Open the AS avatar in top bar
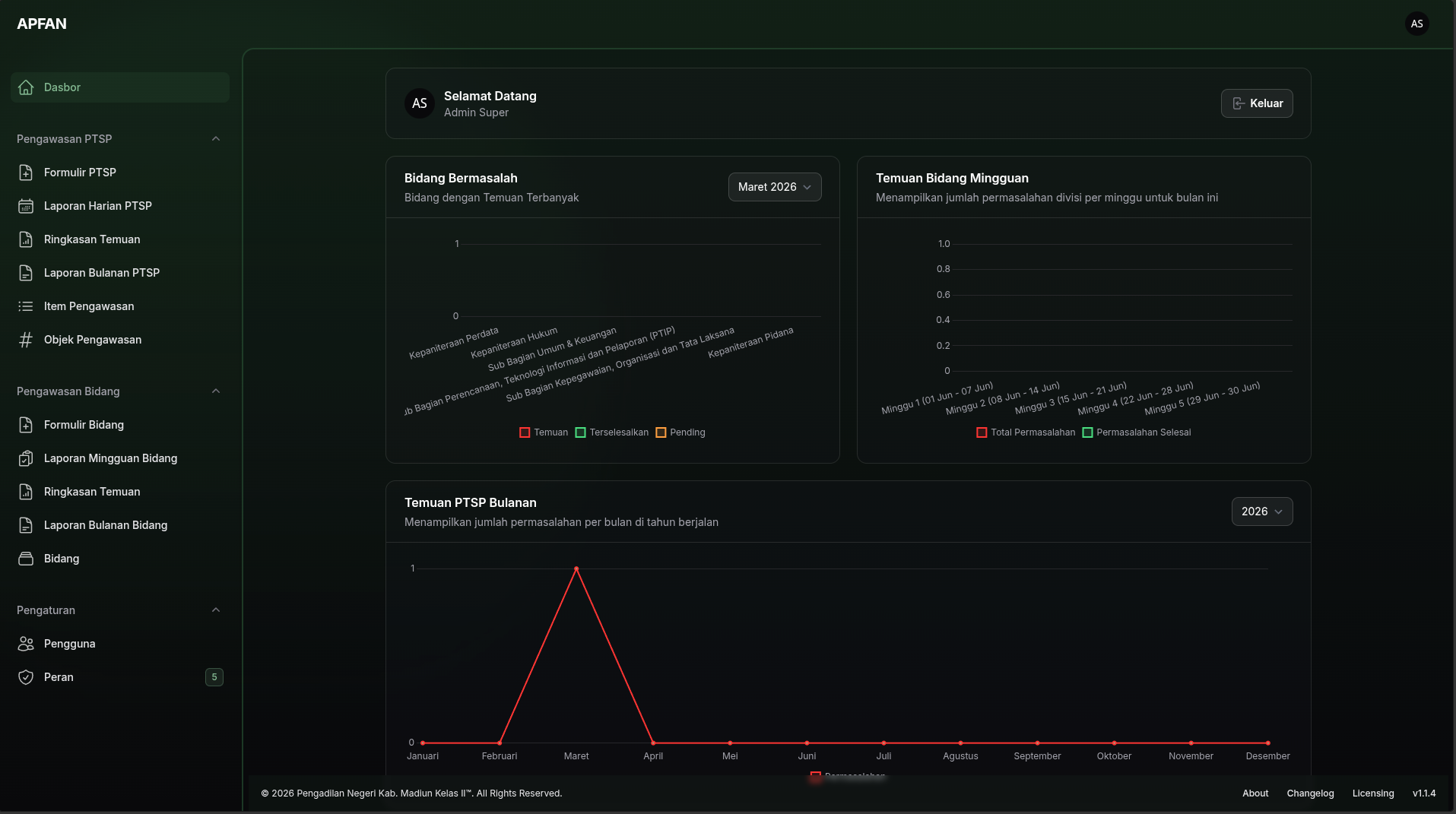1456x814 pixels. [1416, 24]
